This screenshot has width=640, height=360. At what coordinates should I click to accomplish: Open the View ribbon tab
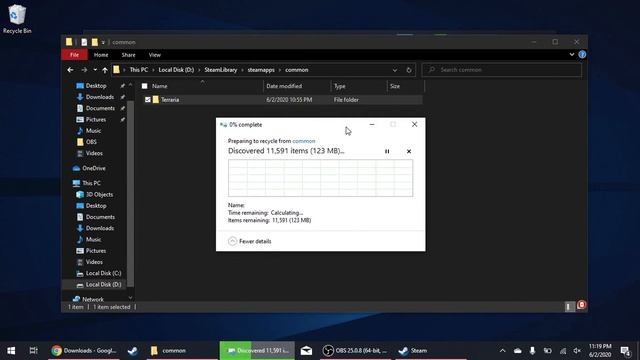155,55
